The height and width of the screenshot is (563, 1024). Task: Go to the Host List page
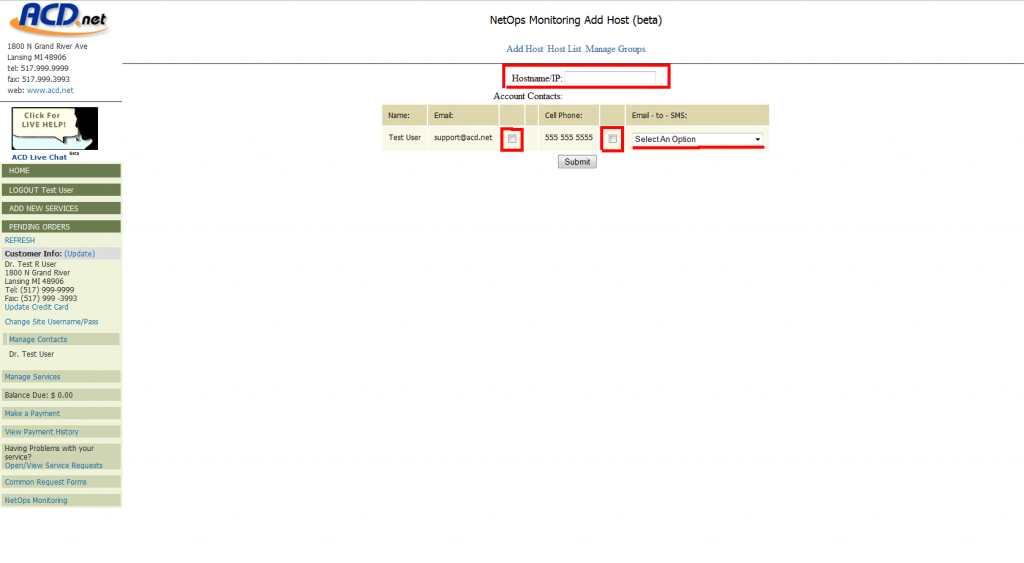(564, 49)
